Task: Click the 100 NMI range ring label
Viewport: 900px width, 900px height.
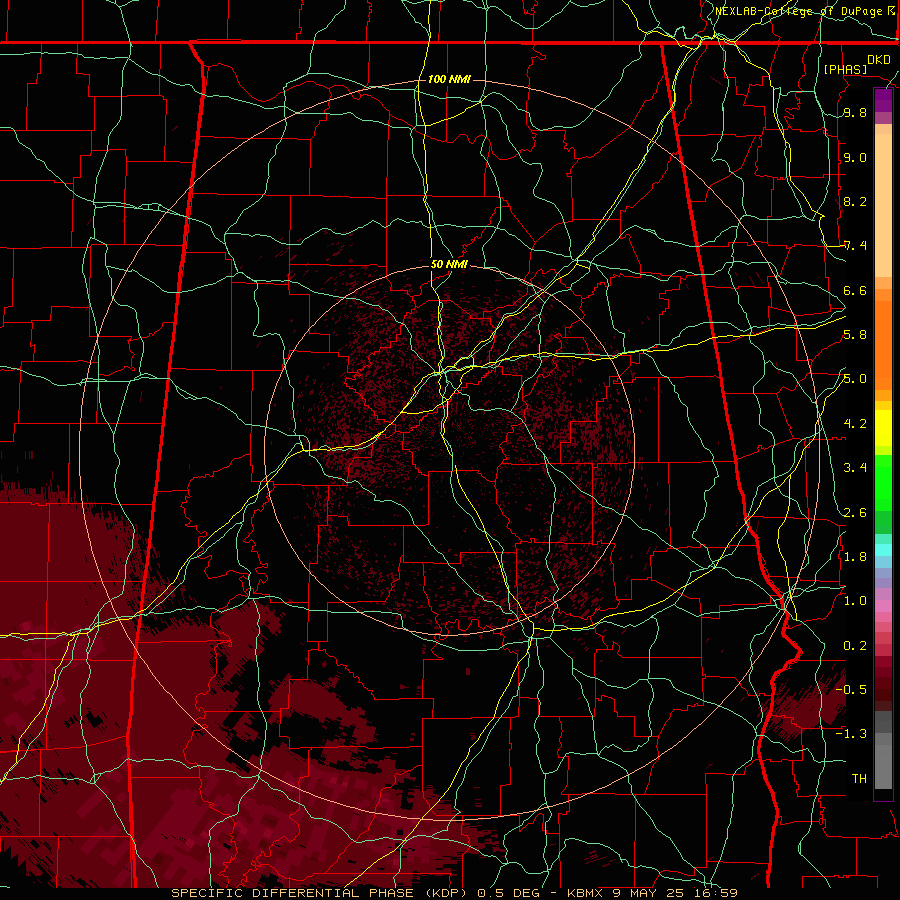Action: [x=449, y=79]
